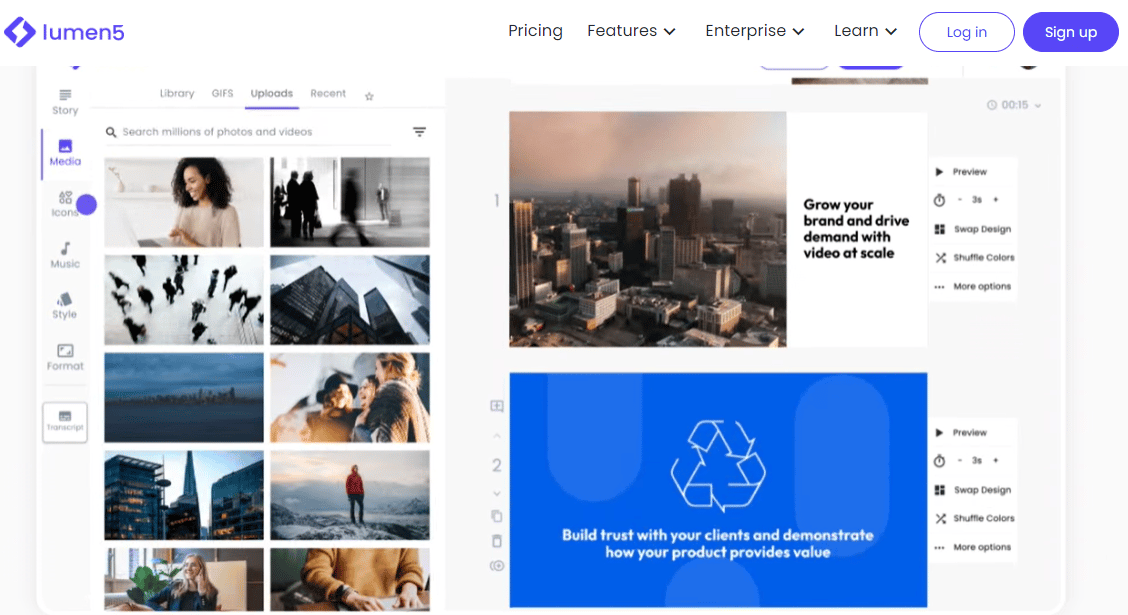Increase slide 2 duration with plus
This screenshot has width=1128, height=615.
(x=996, y=460)
